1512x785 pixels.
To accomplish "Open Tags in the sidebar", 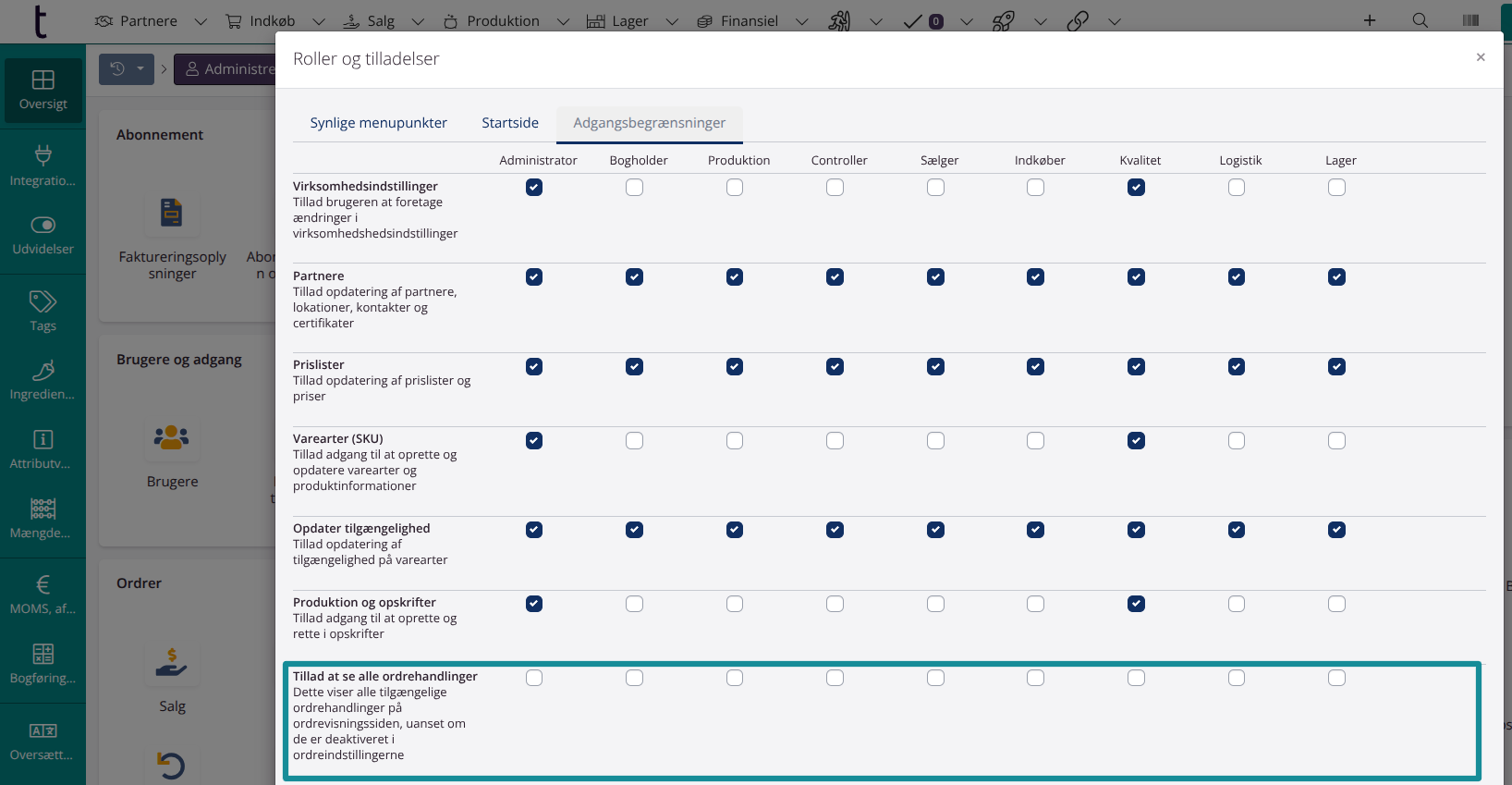I will point(43,311).
